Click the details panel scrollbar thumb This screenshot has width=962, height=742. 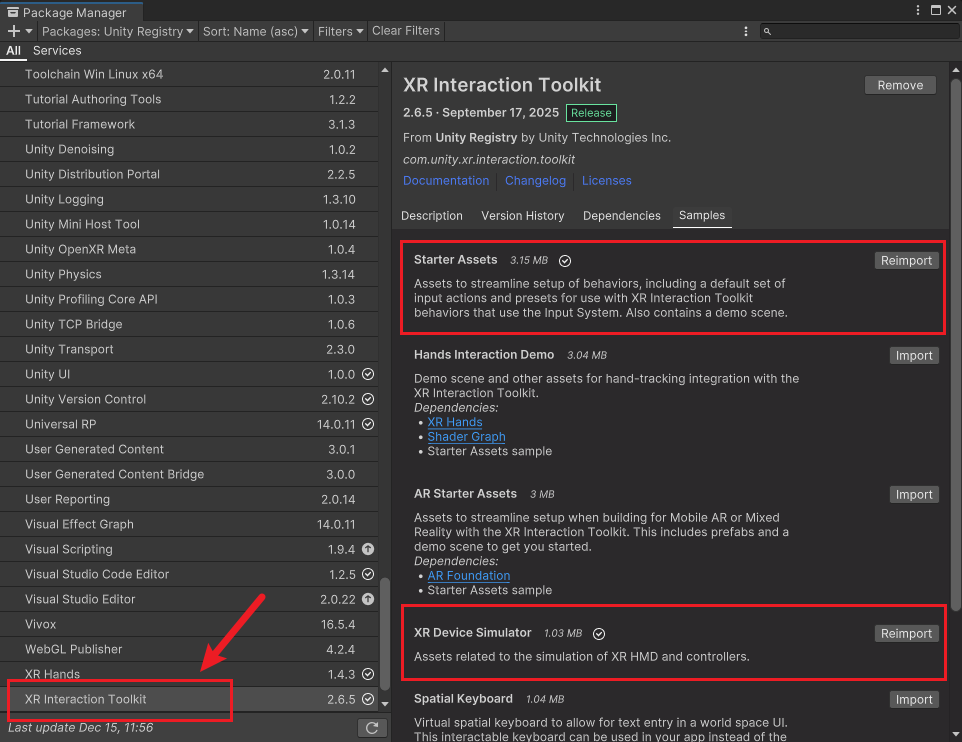click(x=955, y=344)
